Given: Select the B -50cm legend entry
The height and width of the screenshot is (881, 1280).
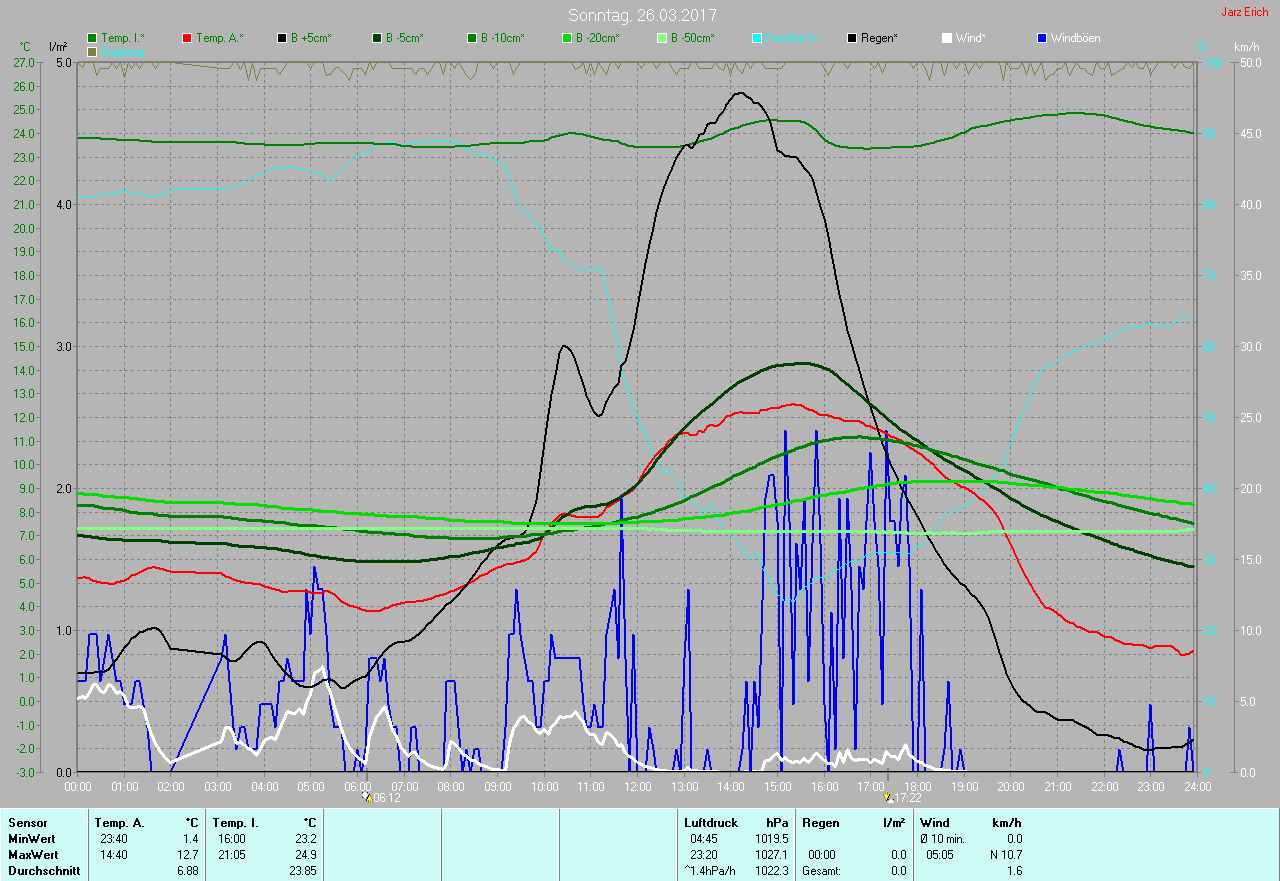Looking at the screenshot, I should (x=691, y=38).
